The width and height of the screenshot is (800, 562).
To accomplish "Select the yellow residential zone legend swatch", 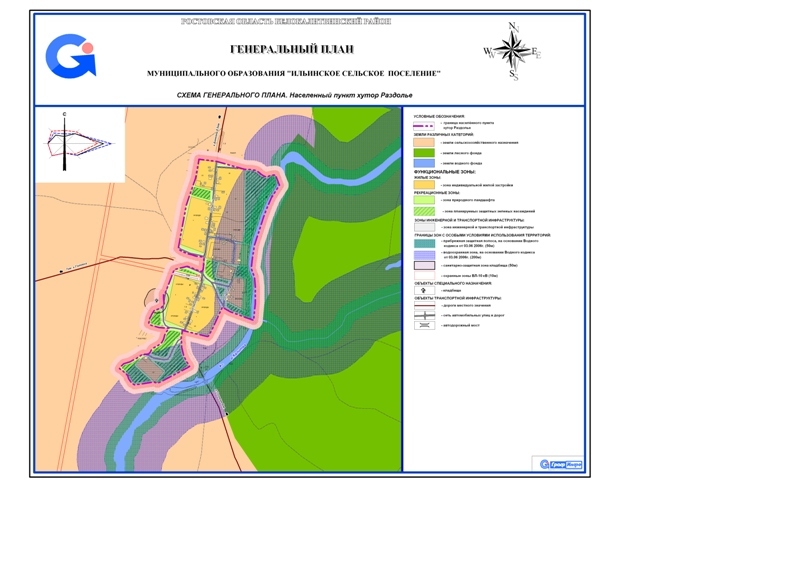I will click(x=425, y=185).
